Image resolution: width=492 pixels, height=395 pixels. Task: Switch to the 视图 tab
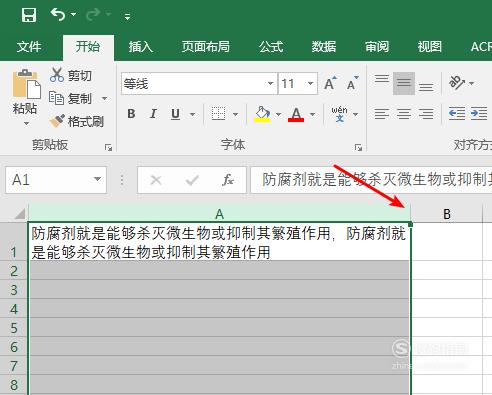(x=430, y=47)
